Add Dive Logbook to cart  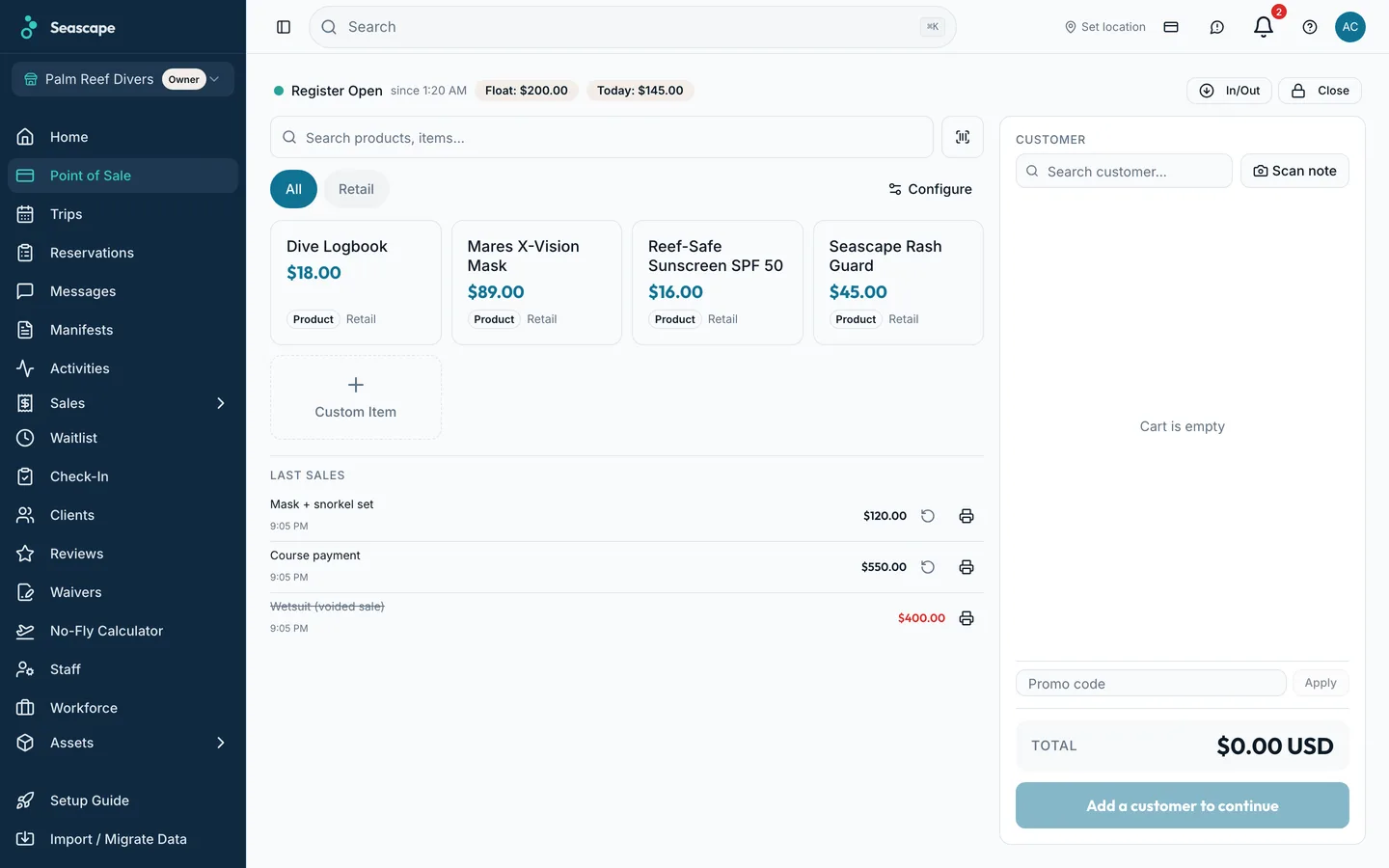[x=356, y=283]
